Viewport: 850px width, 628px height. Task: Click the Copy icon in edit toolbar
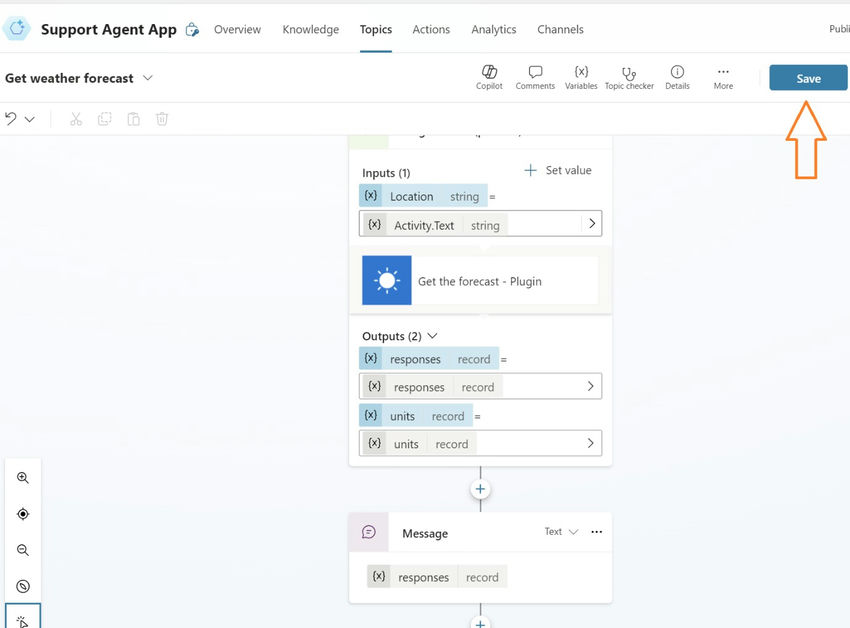click(x=105, y=119)
